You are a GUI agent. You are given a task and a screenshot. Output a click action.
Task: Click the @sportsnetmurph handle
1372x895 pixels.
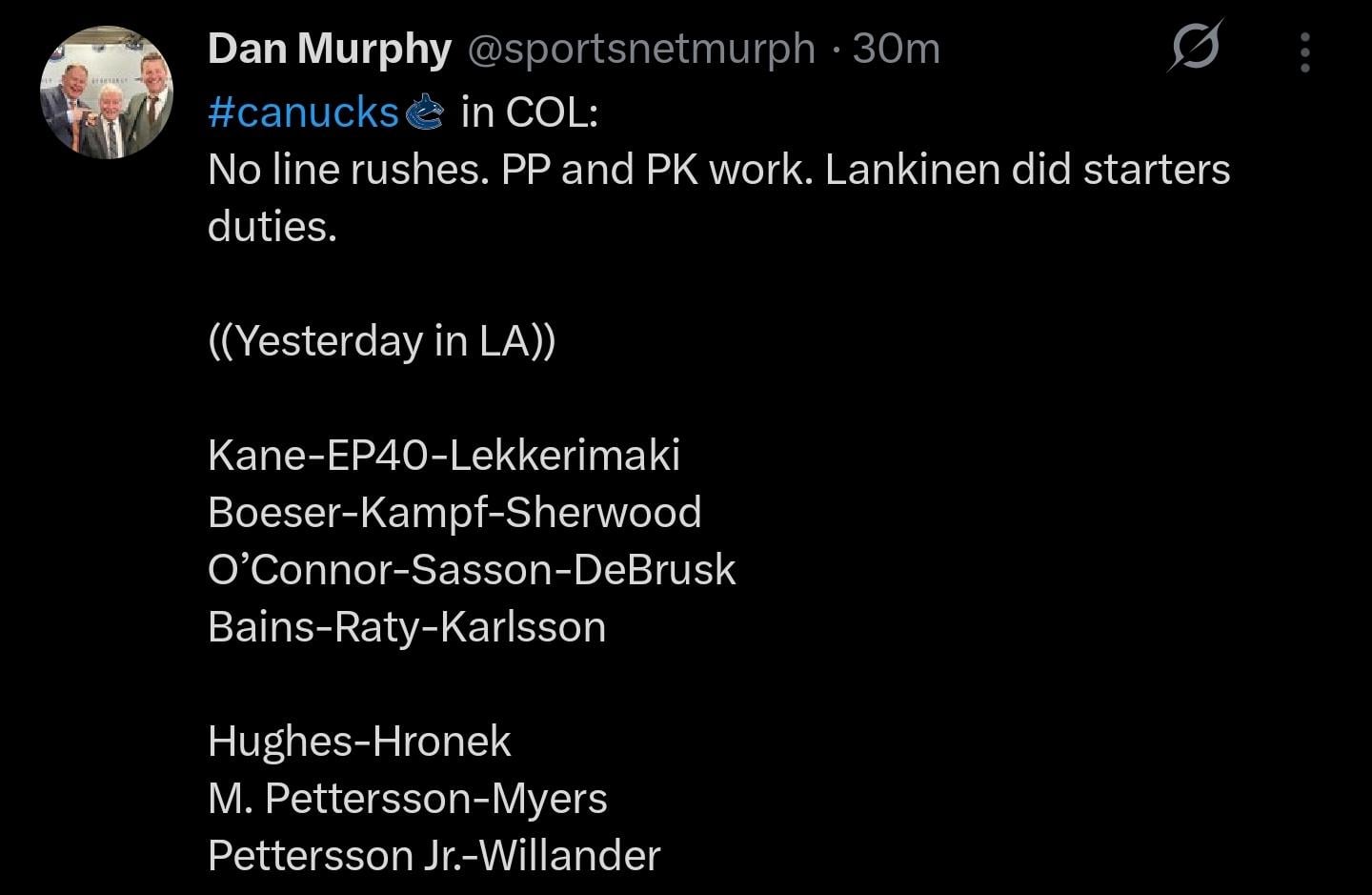[x=640, y=49]
